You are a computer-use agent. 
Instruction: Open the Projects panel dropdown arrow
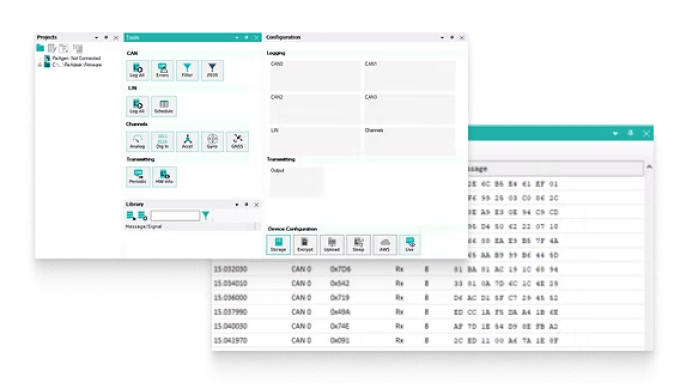[96, 38]
